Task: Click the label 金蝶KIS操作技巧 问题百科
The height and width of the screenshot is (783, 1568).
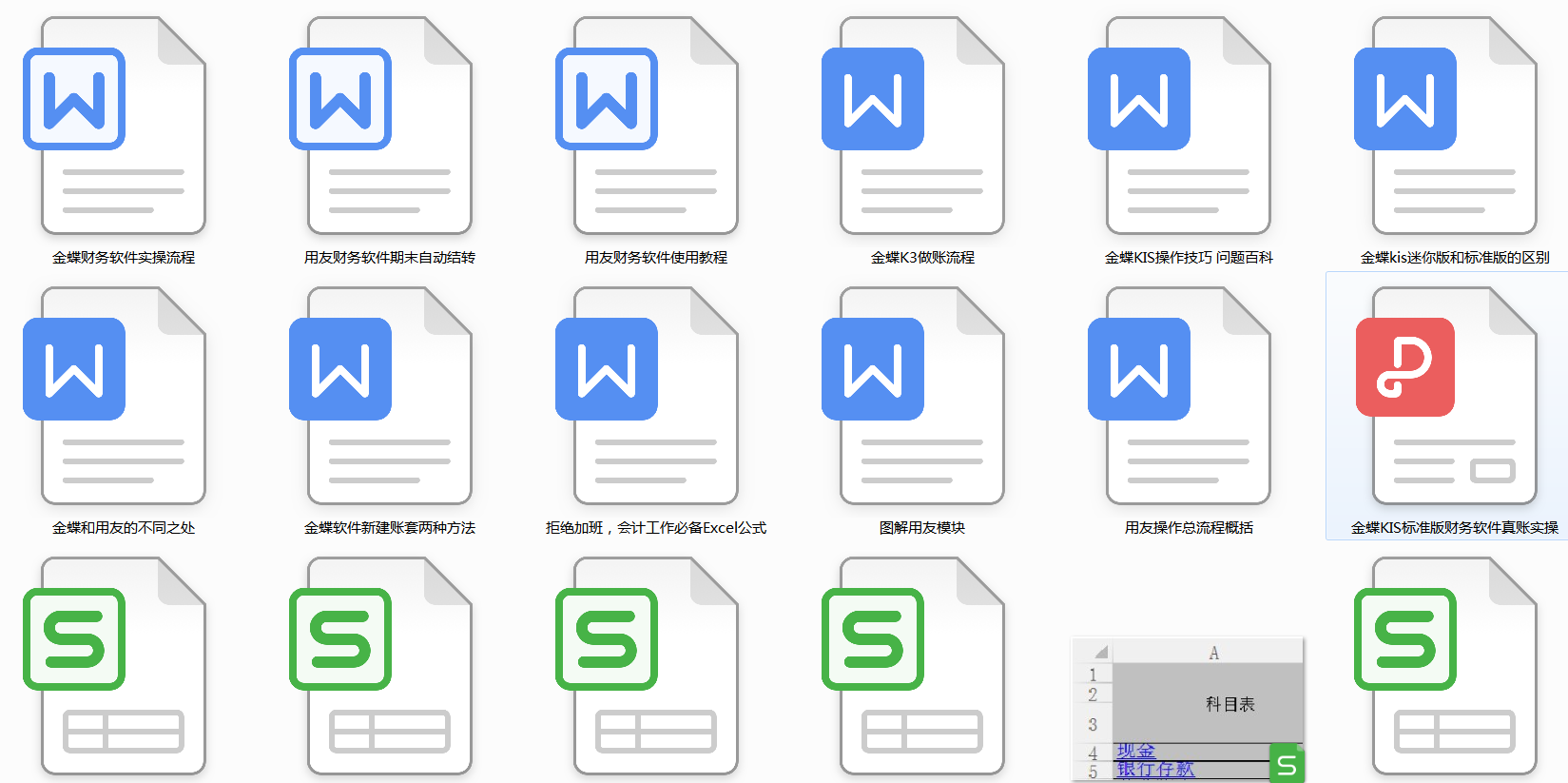Action: tap(1189, 258)
